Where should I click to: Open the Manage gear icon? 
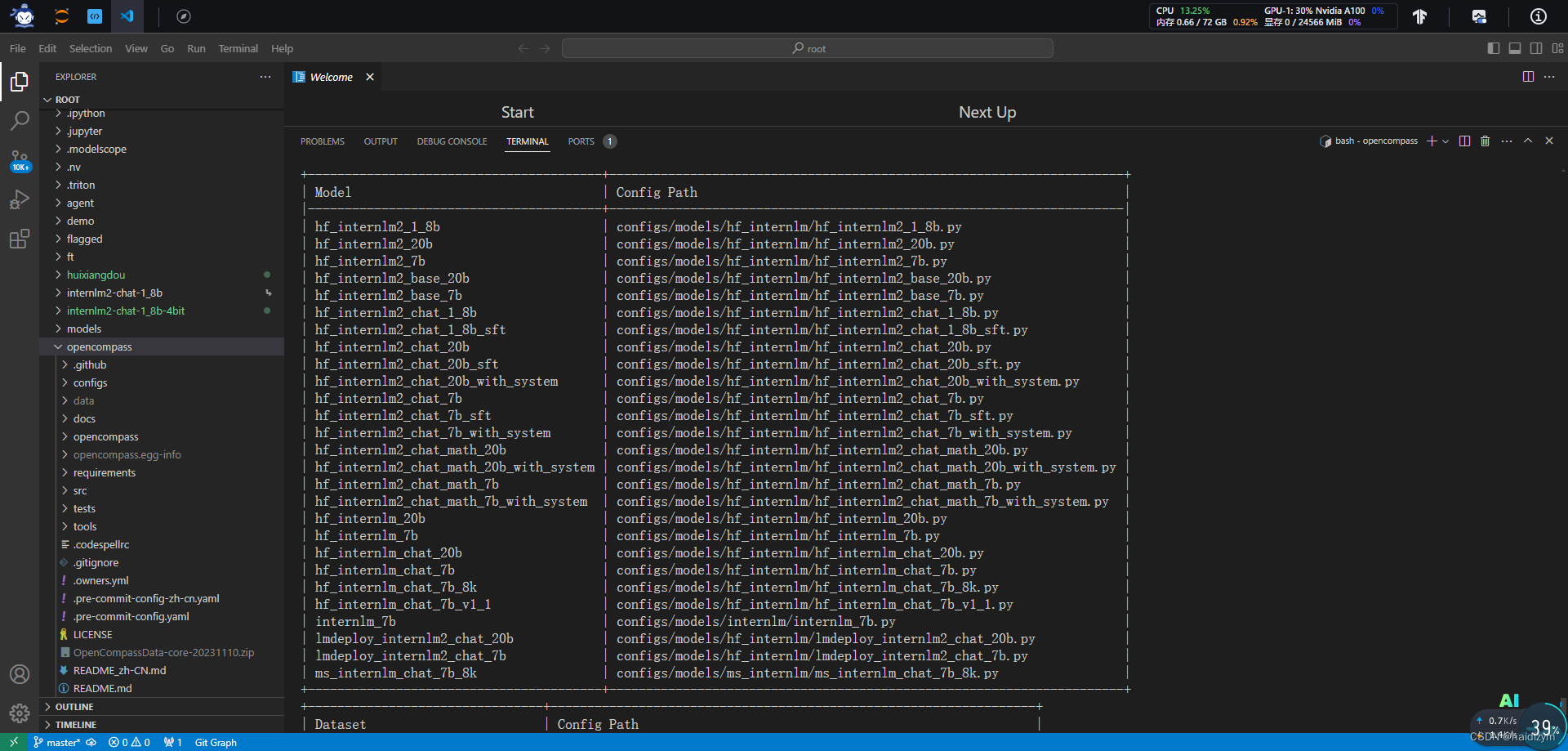(20, 713)
